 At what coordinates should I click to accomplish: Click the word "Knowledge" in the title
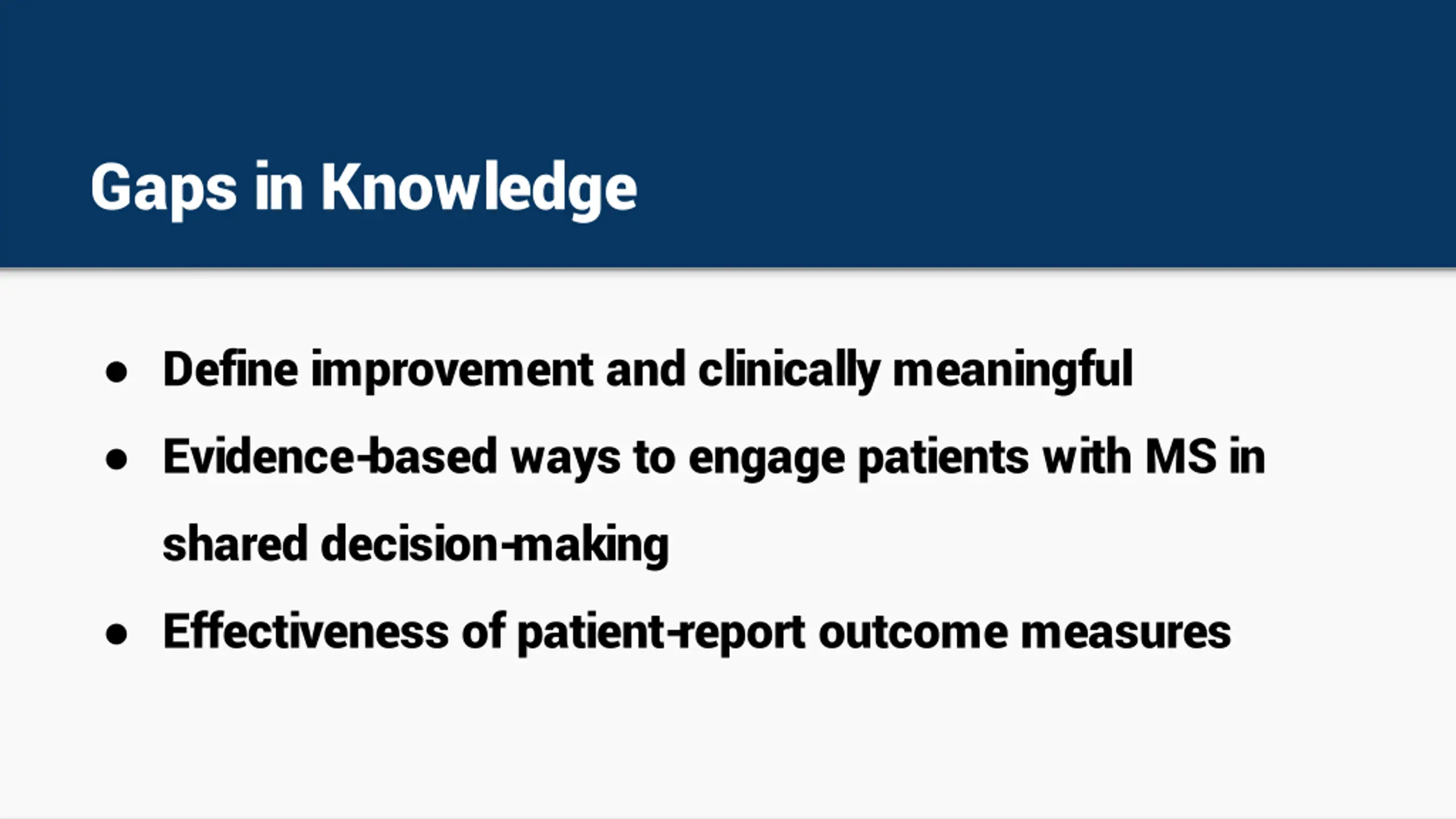pos(479,189)
